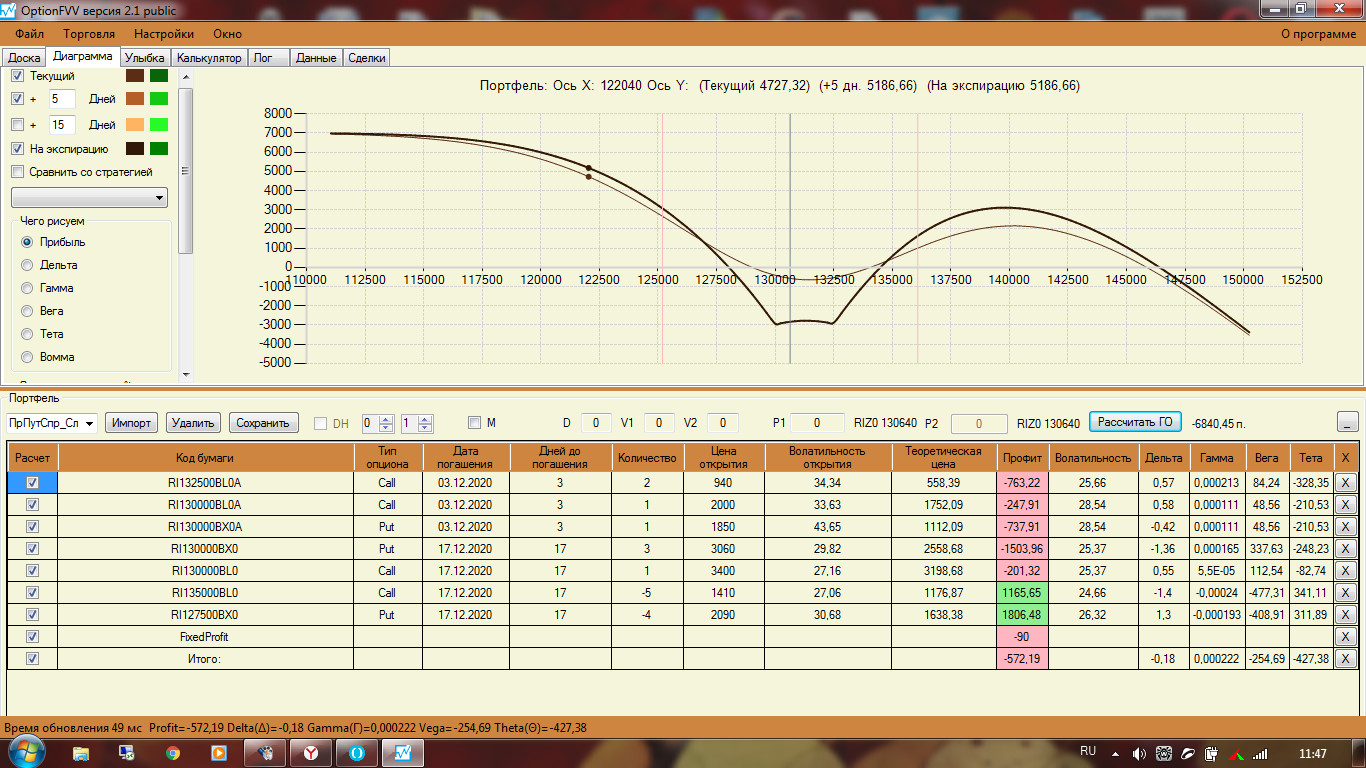The image size is (1366, 768).
Task: Select the Дельта radio button
Action: [x=27, y=265]
